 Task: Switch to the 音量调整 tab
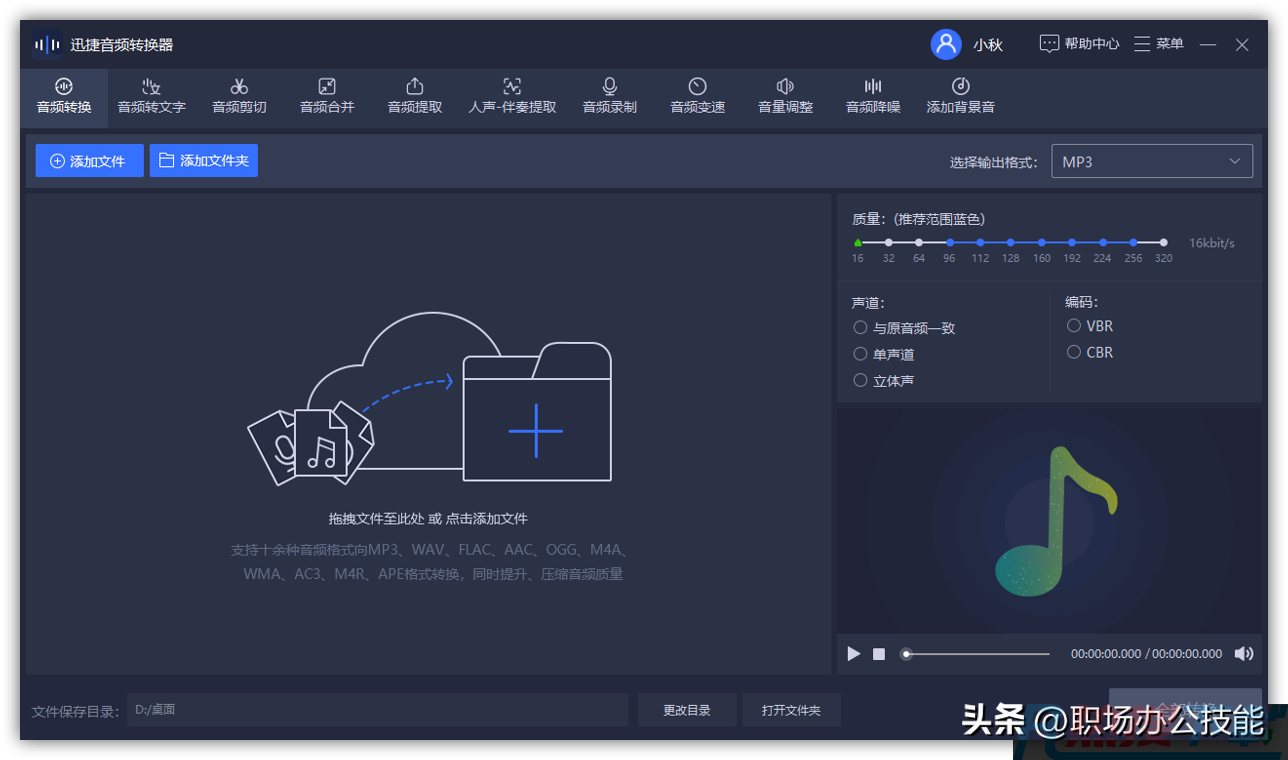coord(784,97)
